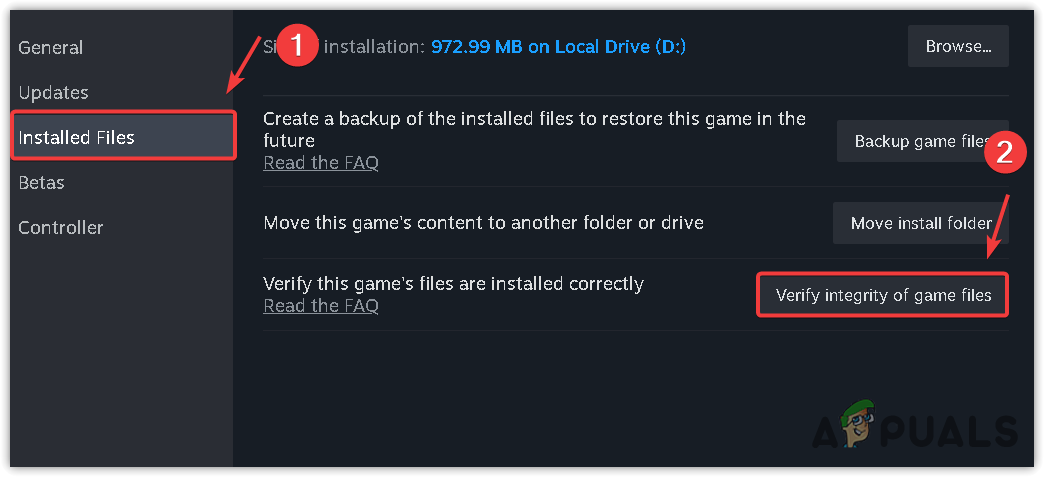Switch to the Updates tab
The width and height of the screenshot is (1044, 477).
(x=54, y=93)
